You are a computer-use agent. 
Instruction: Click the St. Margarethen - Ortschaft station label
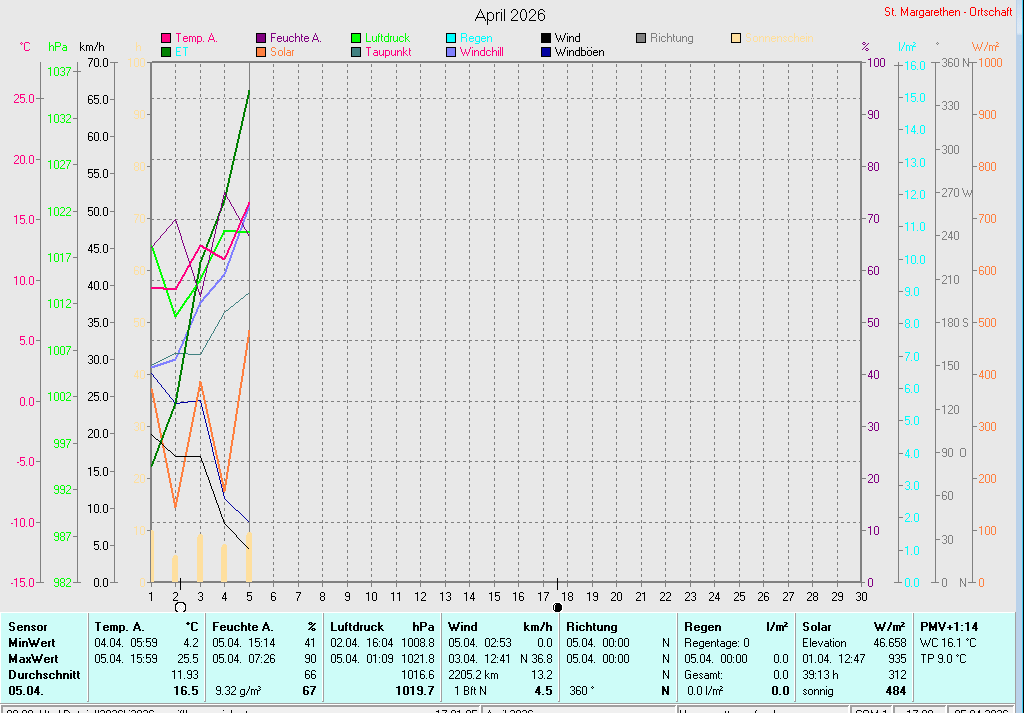tap(948, 12)
